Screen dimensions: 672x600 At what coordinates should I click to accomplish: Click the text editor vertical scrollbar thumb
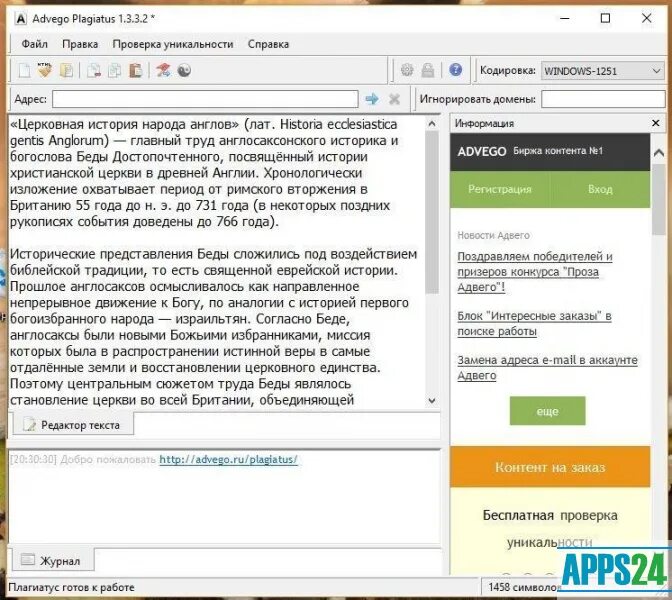click(432, 212)
